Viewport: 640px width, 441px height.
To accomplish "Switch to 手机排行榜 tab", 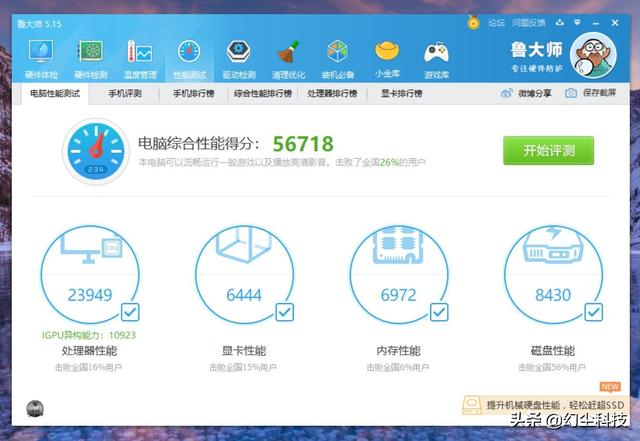I will [x=194, y=94].
